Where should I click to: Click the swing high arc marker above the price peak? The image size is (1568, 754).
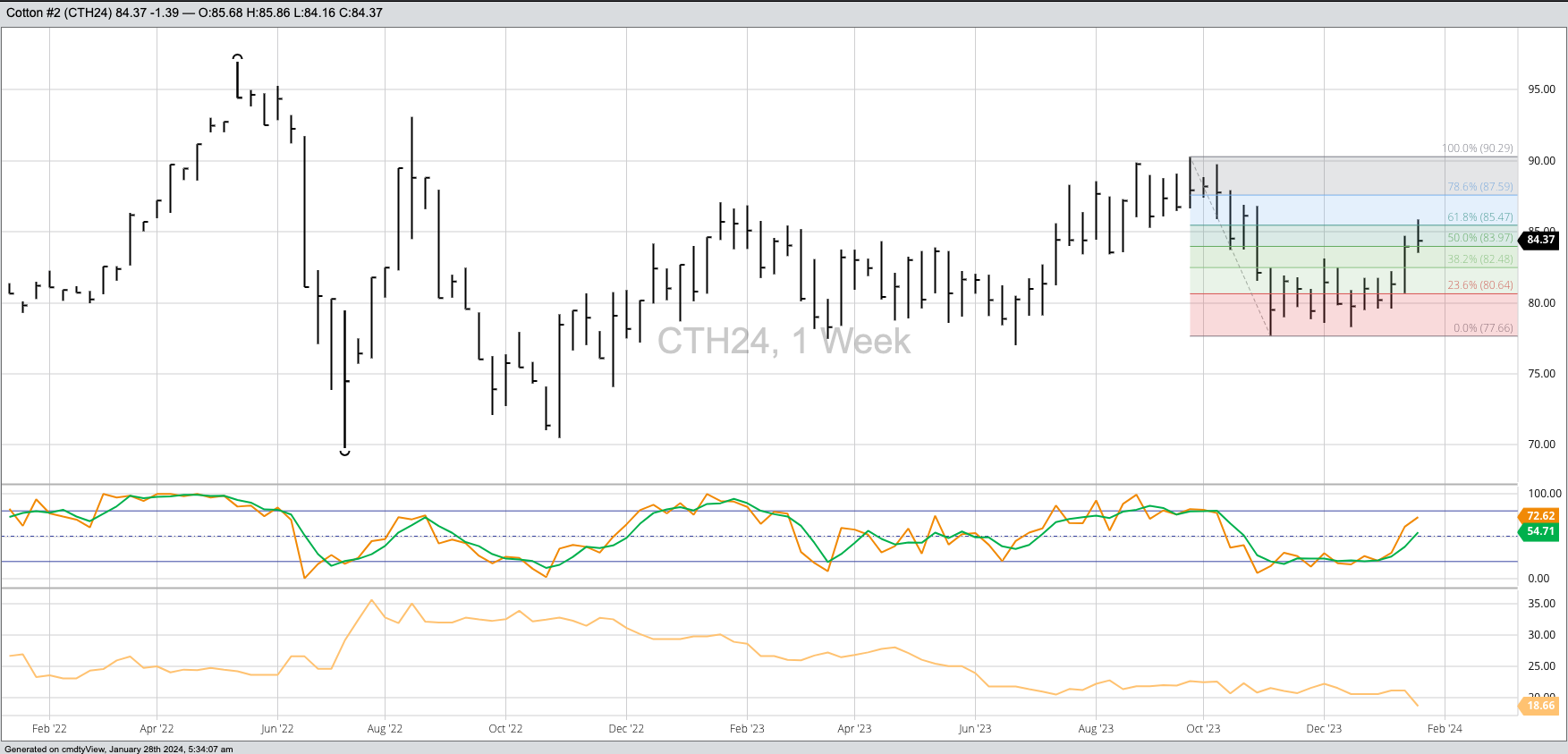(237, 57)
